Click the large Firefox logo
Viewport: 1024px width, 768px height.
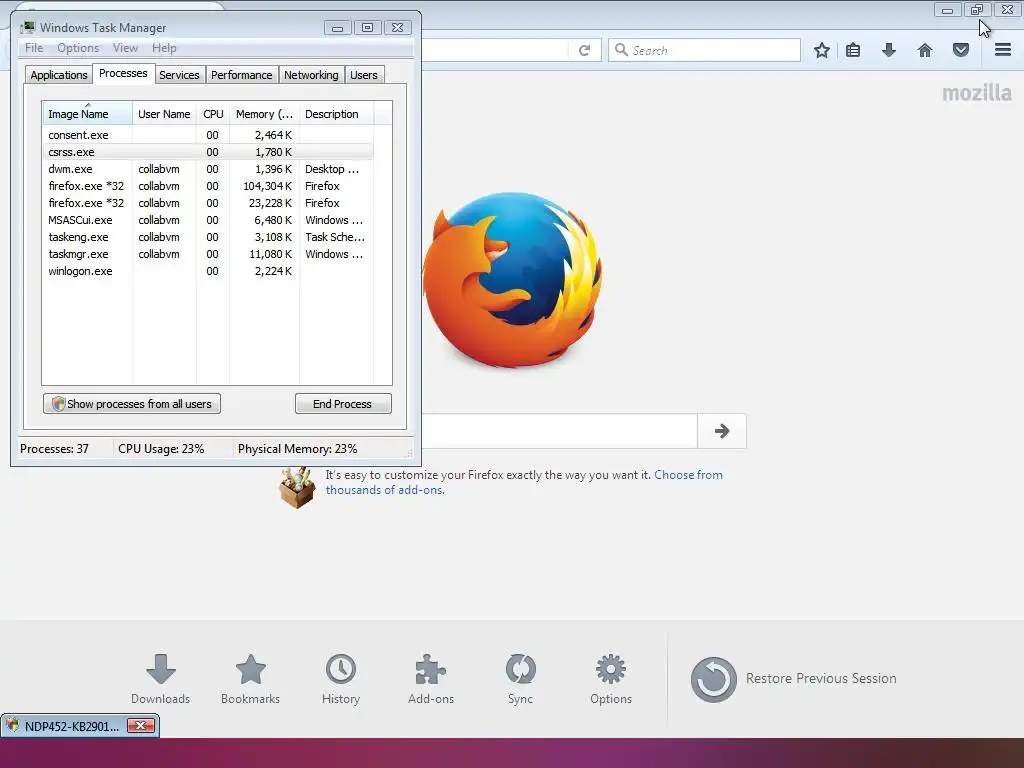[x=513, y=280]
